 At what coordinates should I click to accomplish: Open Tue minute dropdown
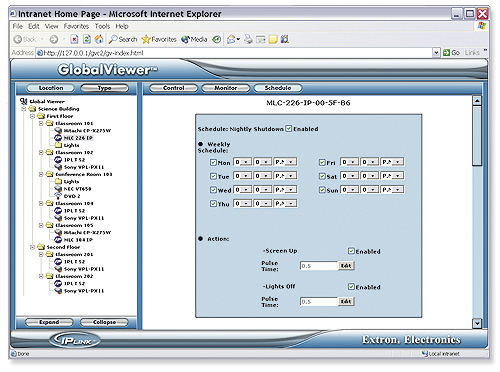(x=262, y=176)
